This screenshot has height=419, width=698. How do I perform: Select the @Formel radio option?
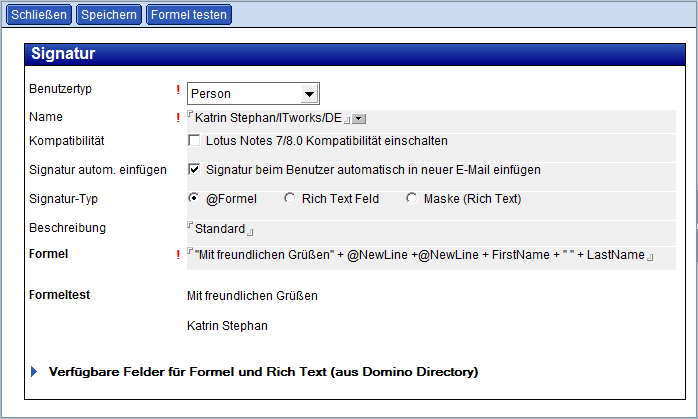(194, 198)
